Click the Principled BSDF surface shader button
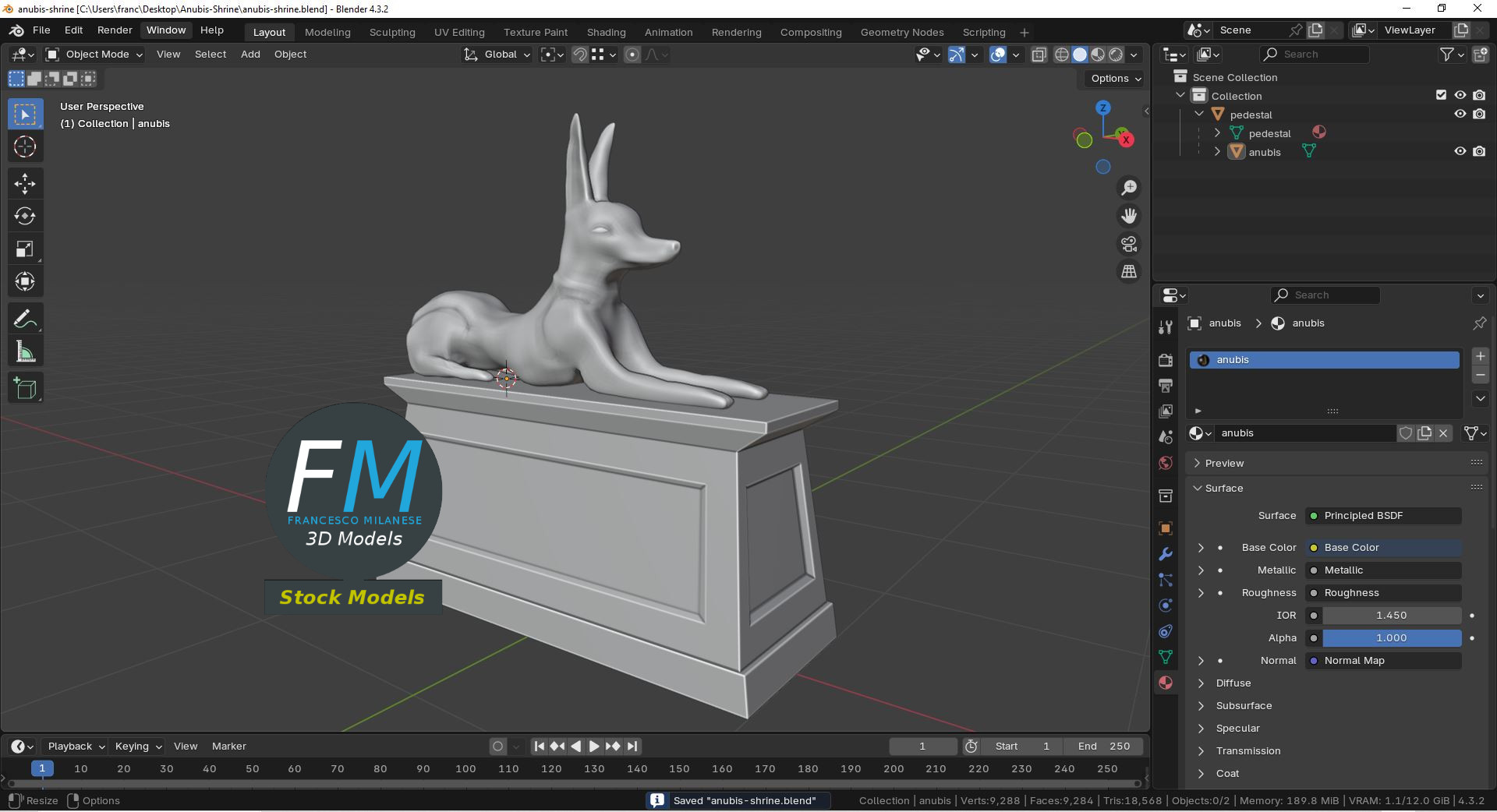The image size is (1497, 812). pyautogui.click(x=1383, y=516)
